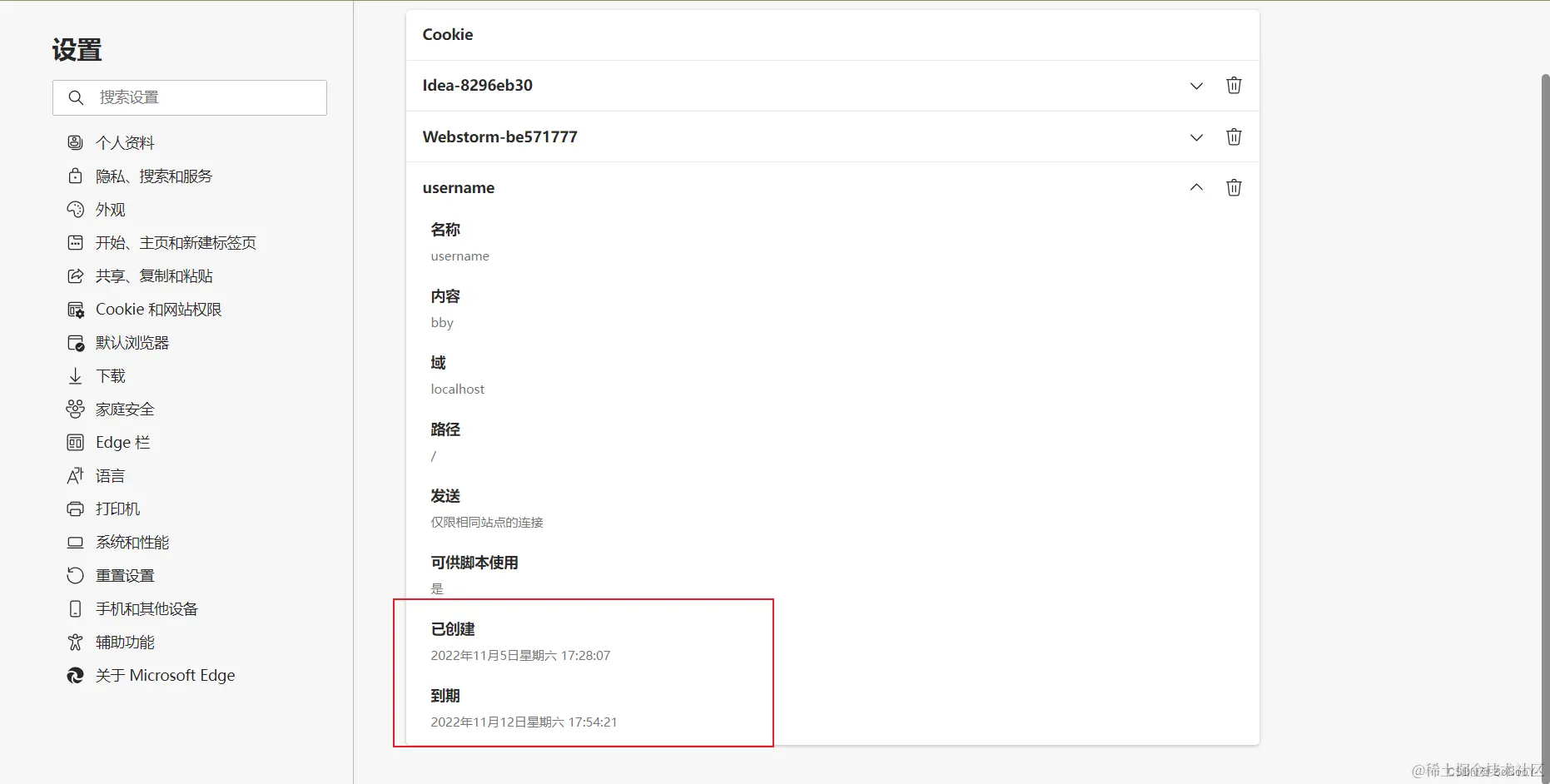Select the 下载 download arrow icon
Screen dimensions: 1550x784
[x=75, y=375]
